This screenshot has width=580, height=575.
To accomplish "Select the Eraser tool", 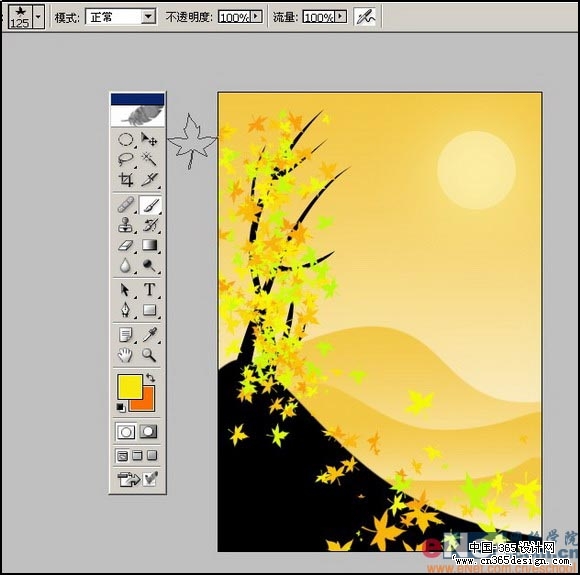I will coord(126,245).
